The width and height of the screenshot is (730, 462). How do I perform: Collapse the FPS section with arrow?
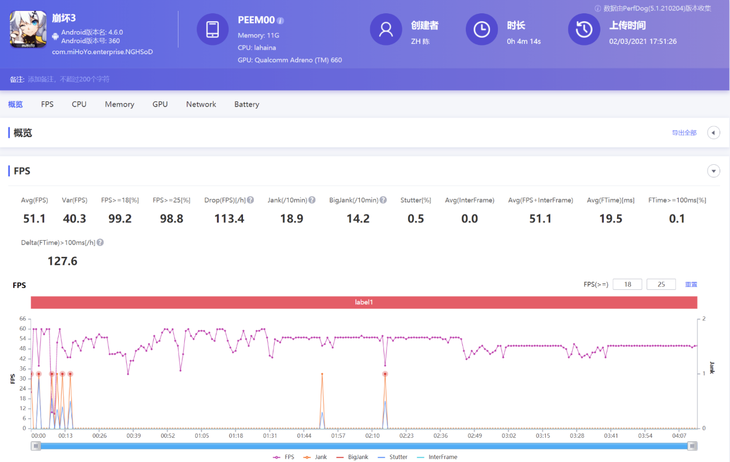[713, 171]
